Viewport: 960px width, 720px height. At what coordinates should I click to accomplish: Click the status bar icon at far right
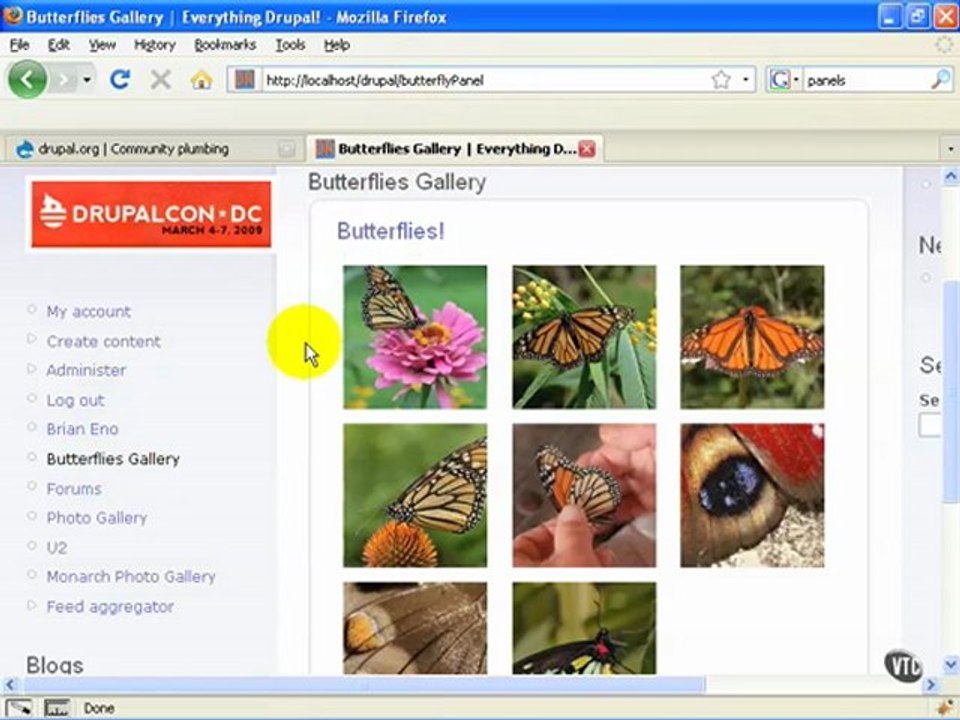(946, 708)
